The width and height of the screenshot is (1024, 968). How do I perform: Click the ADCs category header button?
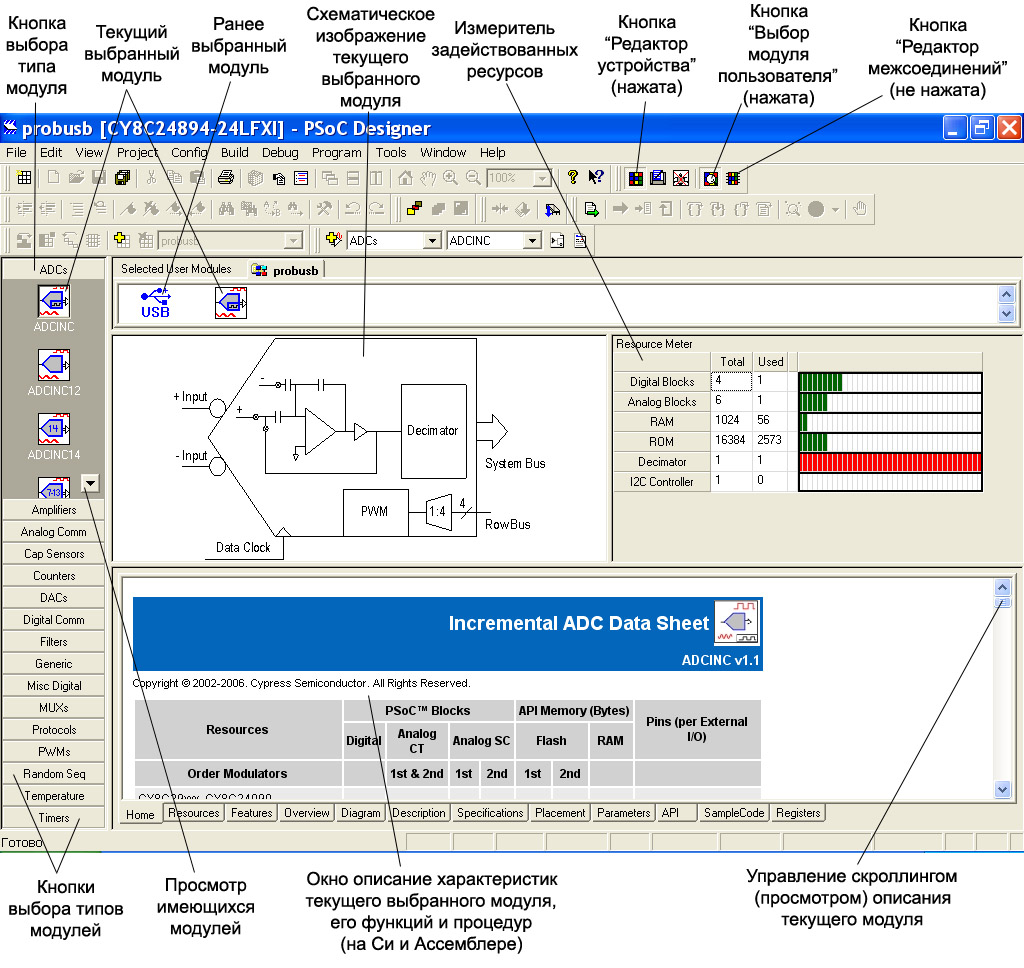(54, 269)
